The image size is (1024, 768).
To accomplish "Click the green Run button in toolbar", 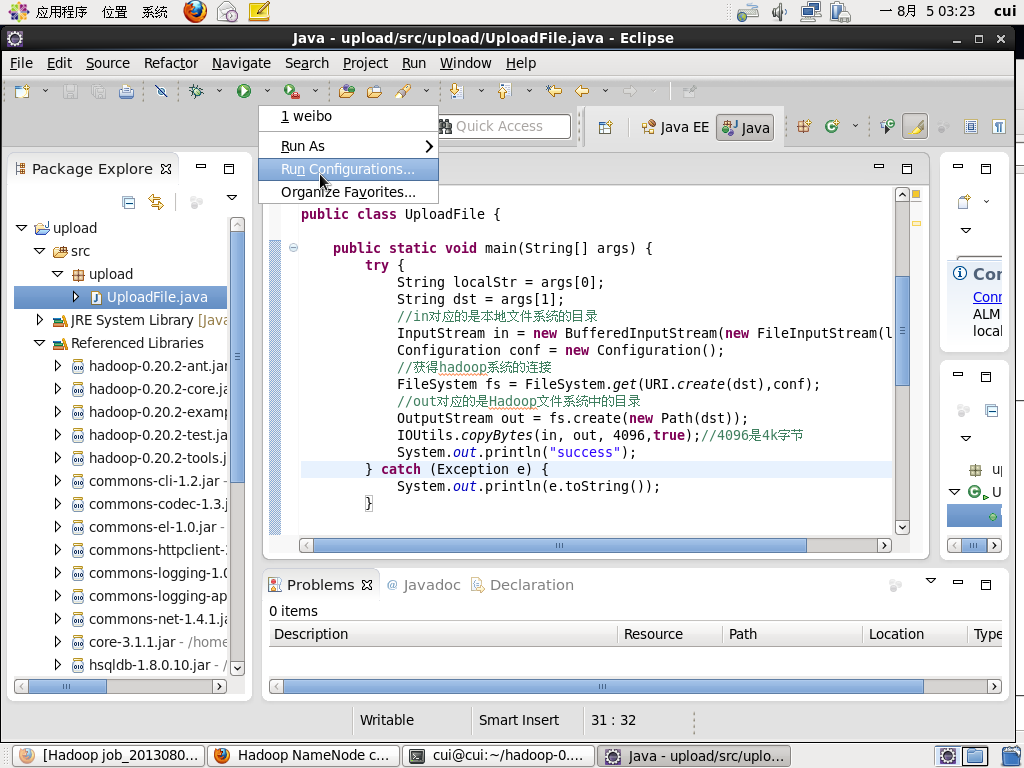I will pos(244,91).
